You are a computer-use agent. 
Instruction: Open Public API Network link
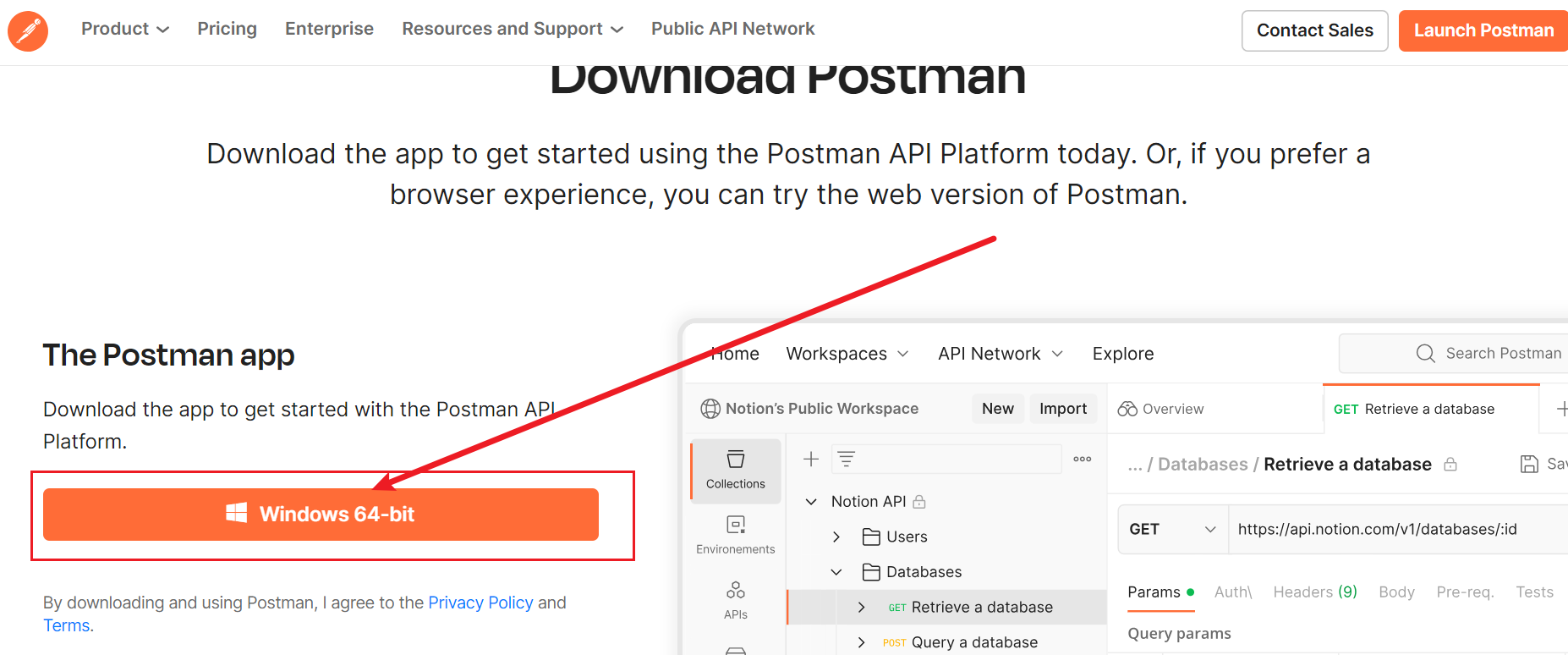coord(732,29)
